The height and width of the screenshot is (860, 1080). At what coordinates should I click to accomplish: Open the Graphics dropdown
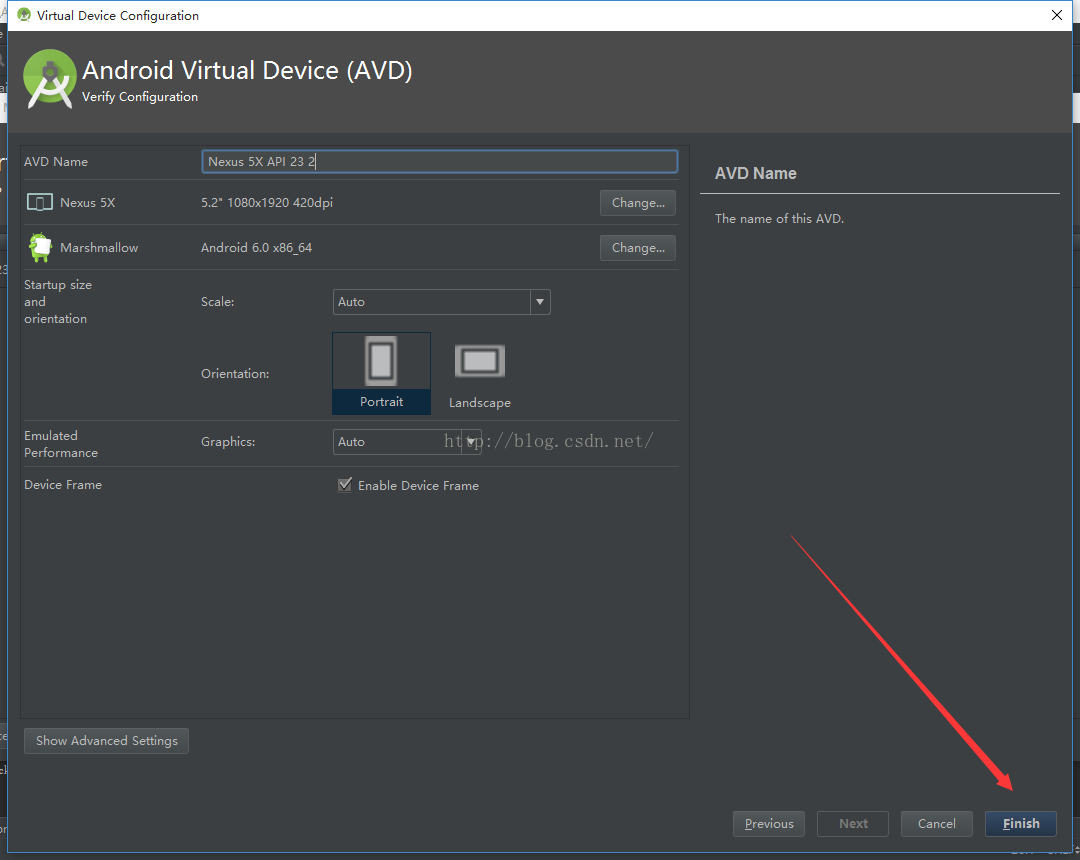click(x=407, y=441)
